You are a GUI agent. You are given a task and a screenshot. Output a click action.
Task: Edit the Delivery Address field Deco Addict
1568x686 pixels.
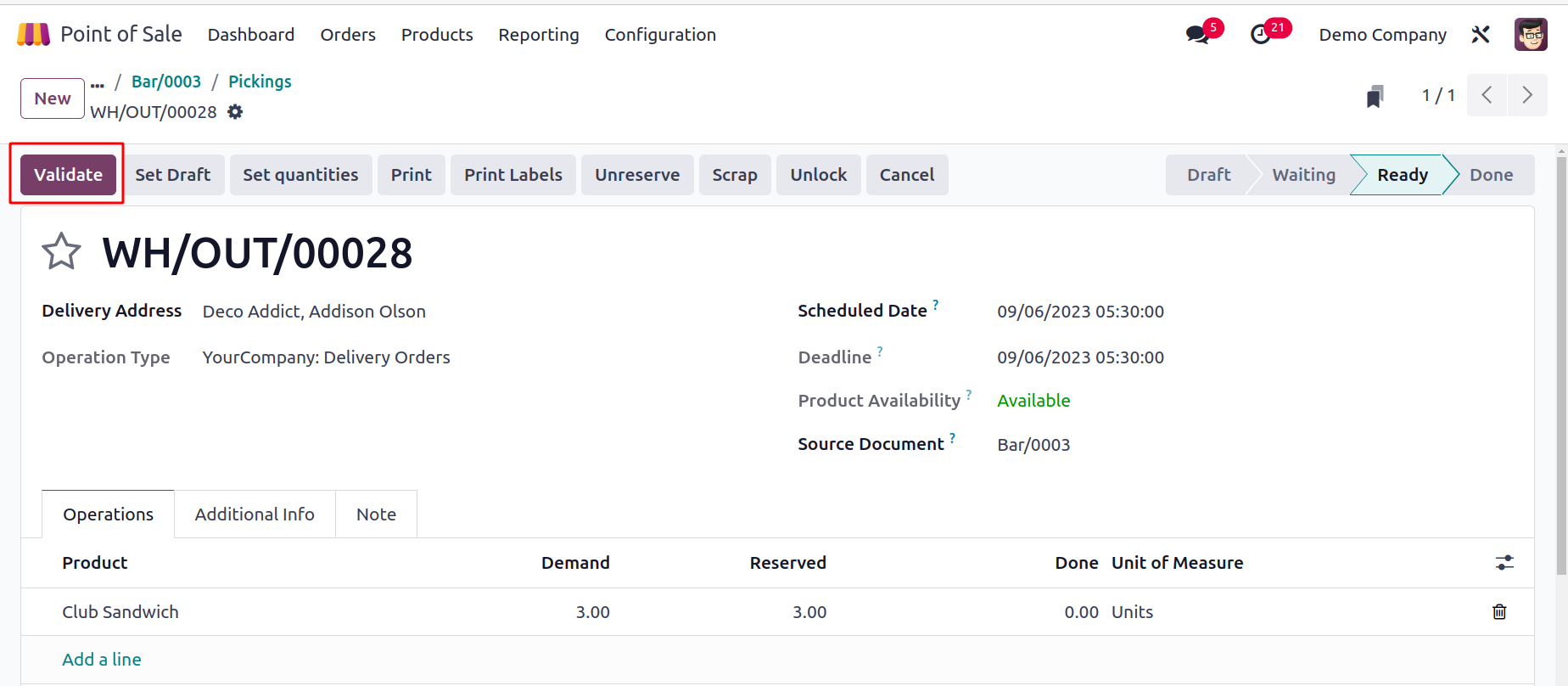click(x=314, y=312)
